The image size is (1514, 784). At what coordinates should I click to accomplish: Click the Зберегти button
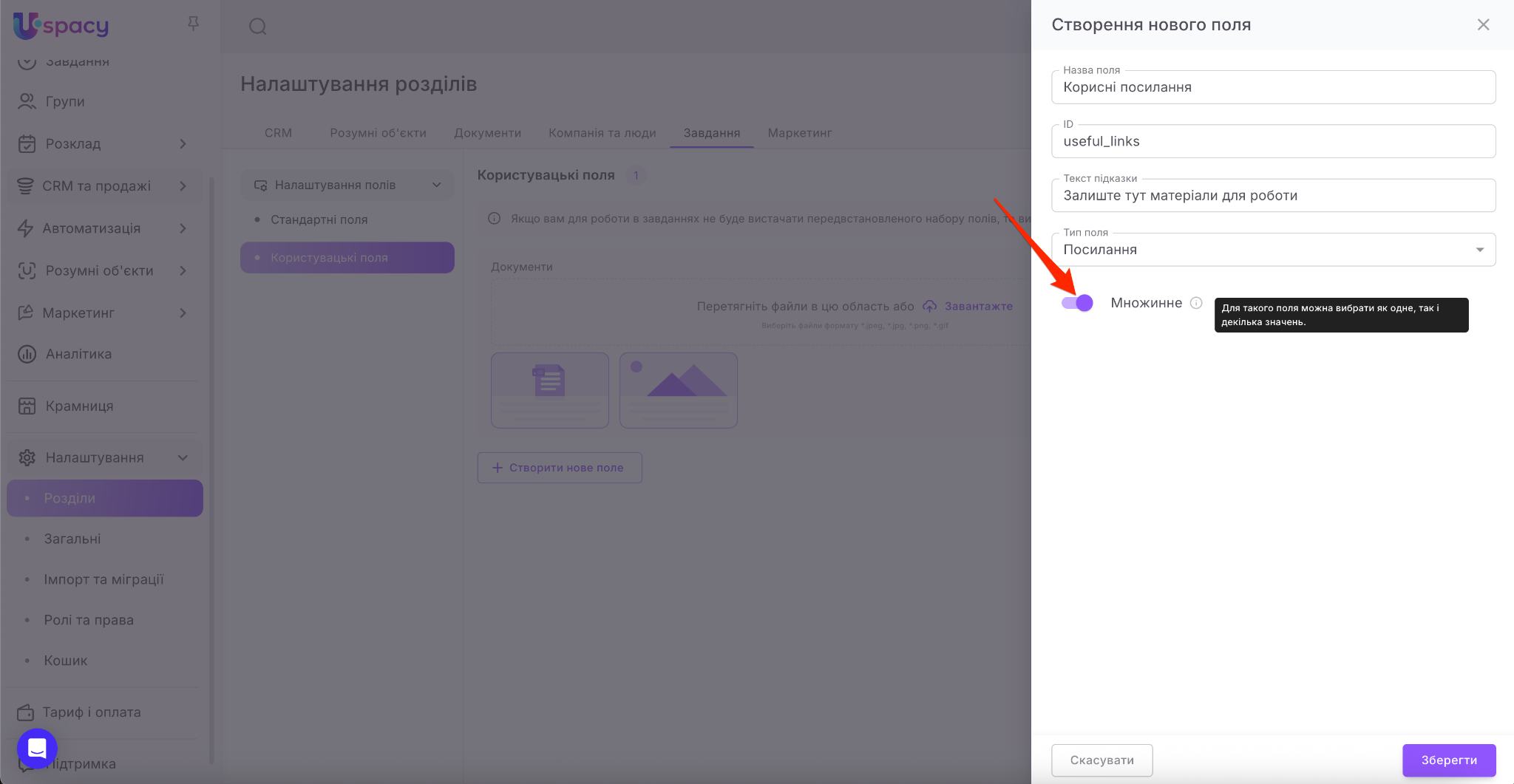pyautogui.click(x=1448, y=760)
